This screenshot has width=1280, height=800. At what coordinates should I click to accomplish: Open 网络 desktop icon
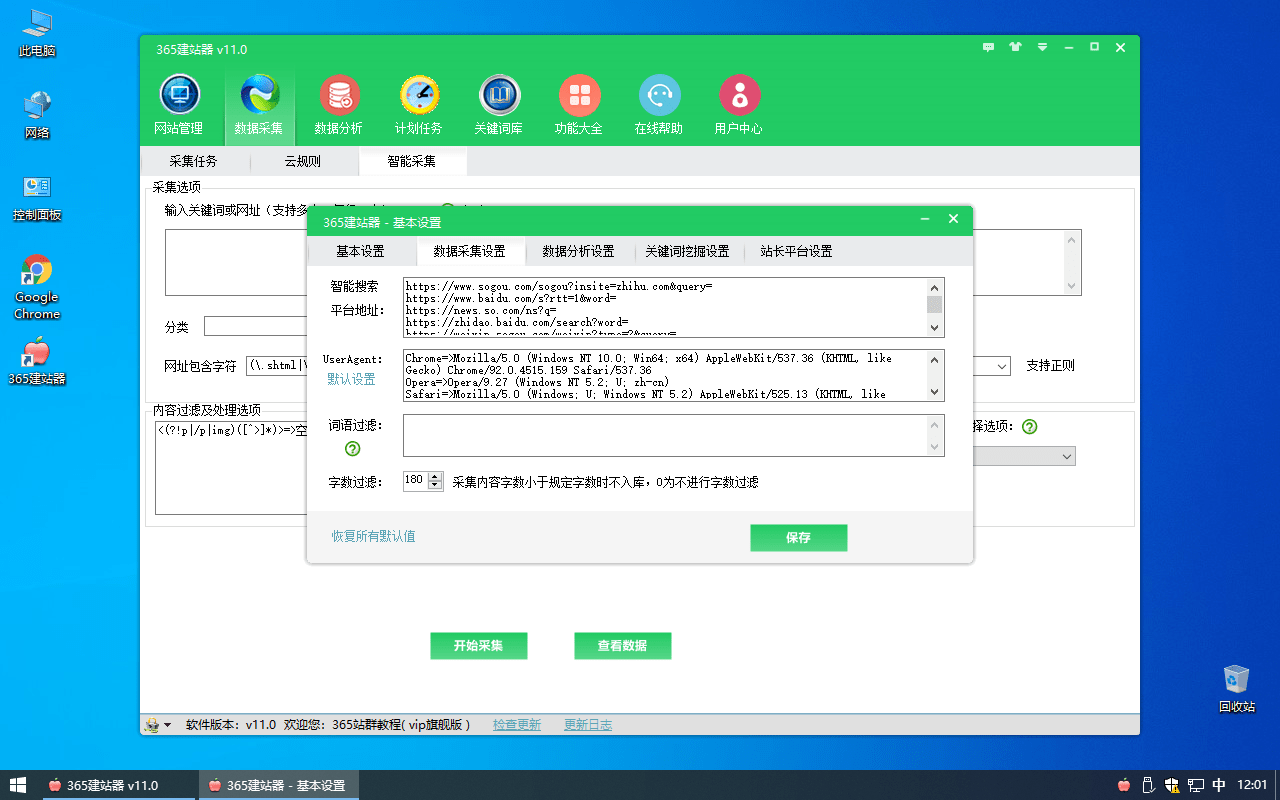pos(37,115)
